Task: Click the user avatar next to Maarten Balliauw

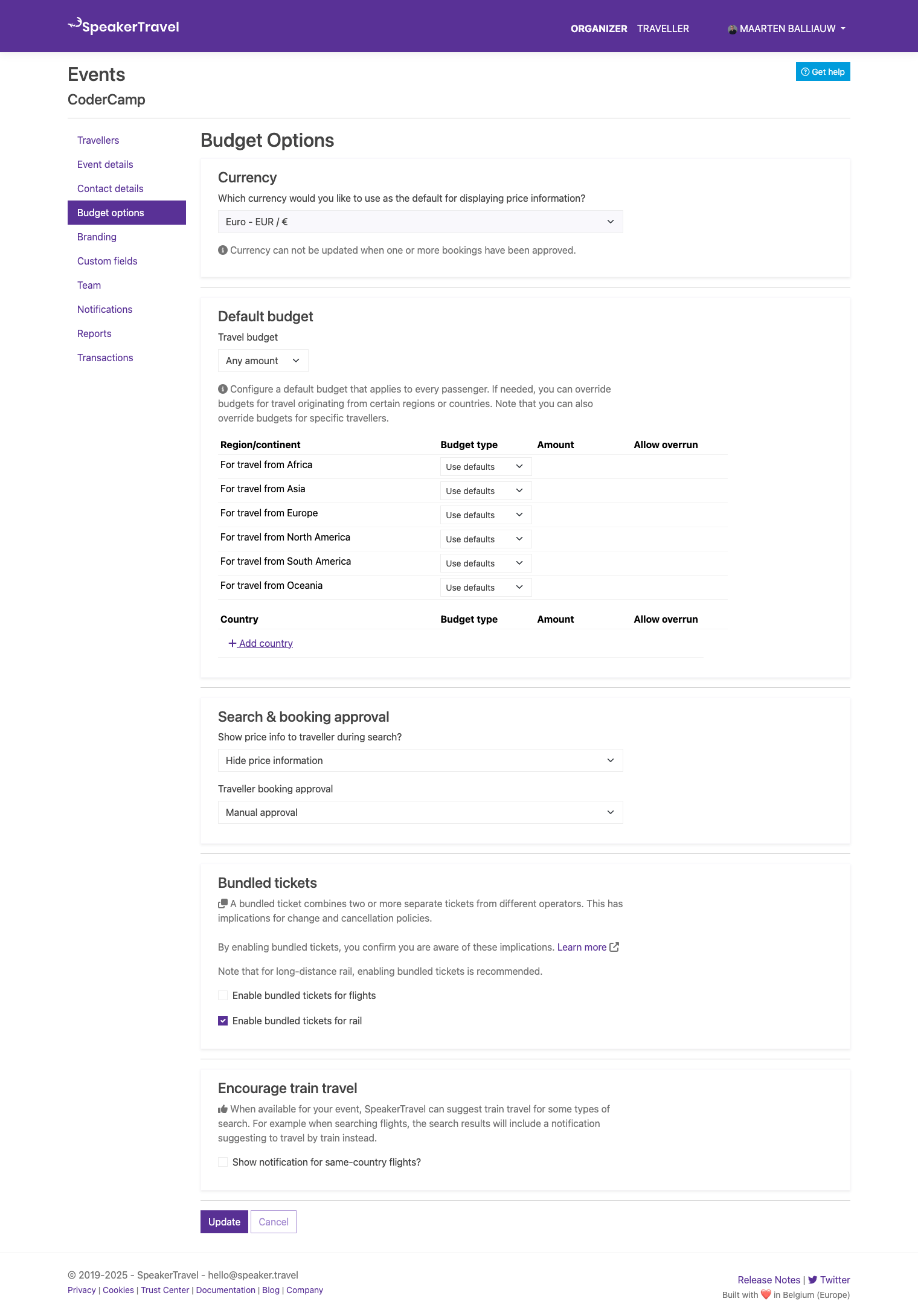Action: point(732,29)
